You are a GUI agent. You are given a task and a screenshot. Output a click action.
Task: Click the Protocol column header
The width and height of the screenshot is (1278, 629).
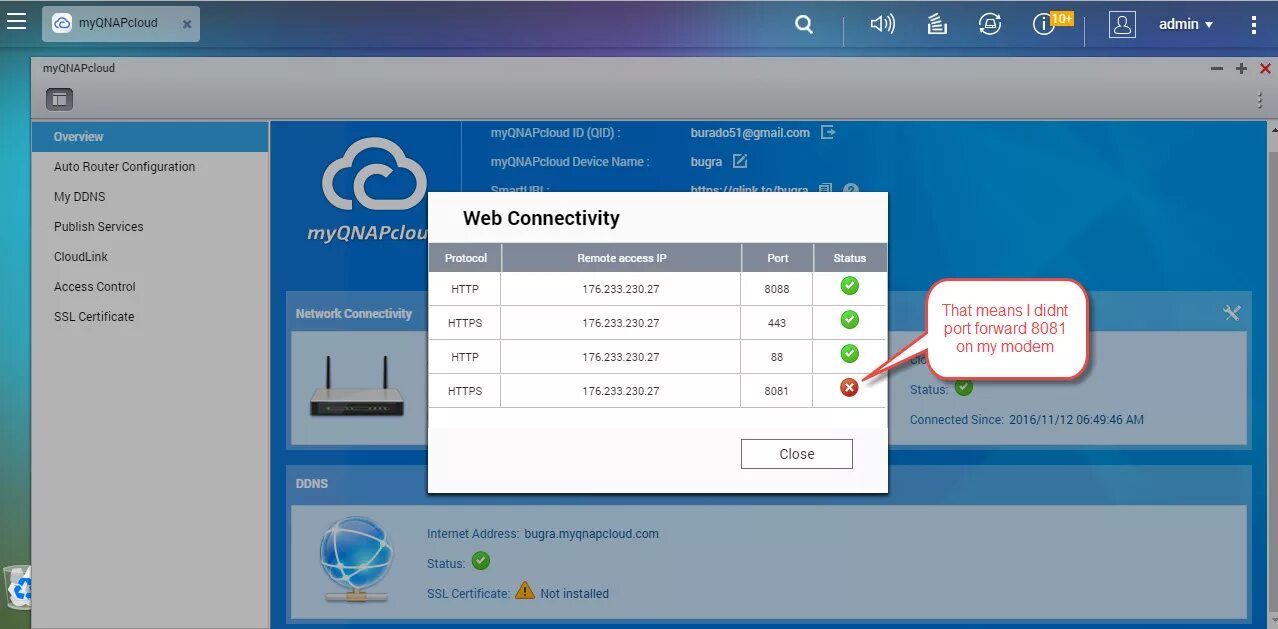[x=465, y=258]
